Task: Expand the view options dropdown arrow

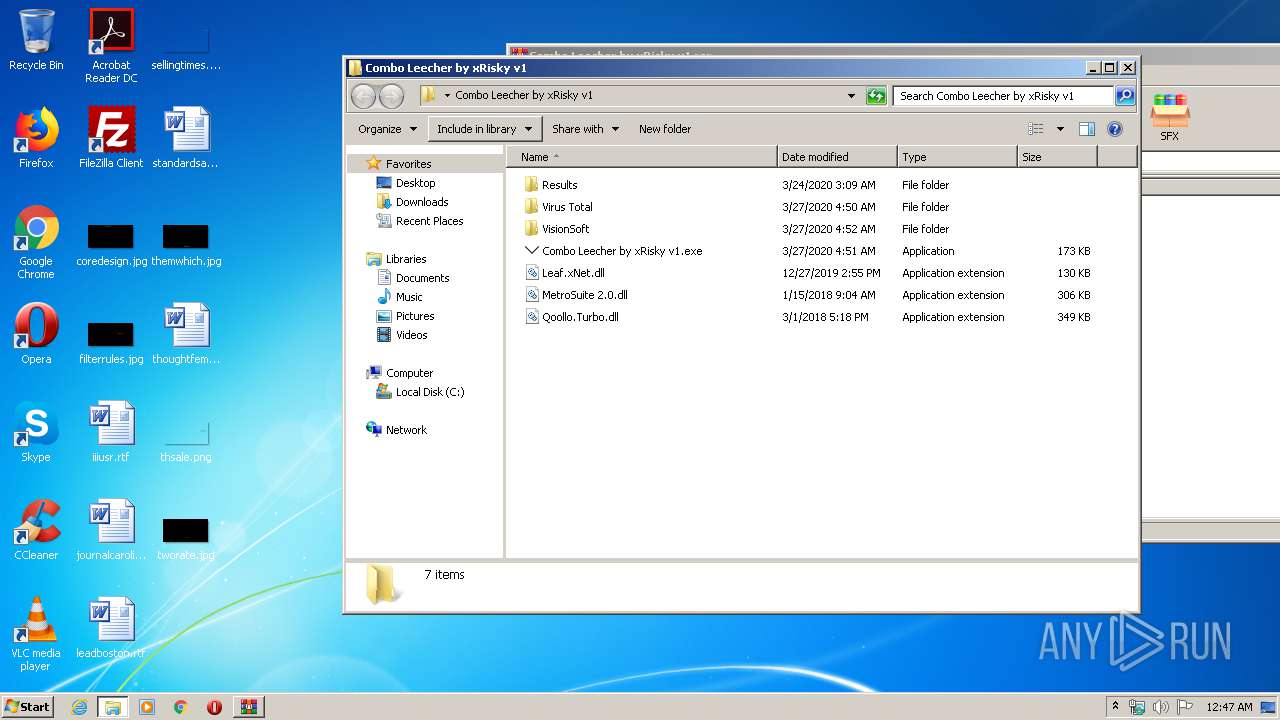Action: (x=1060, y=129)
